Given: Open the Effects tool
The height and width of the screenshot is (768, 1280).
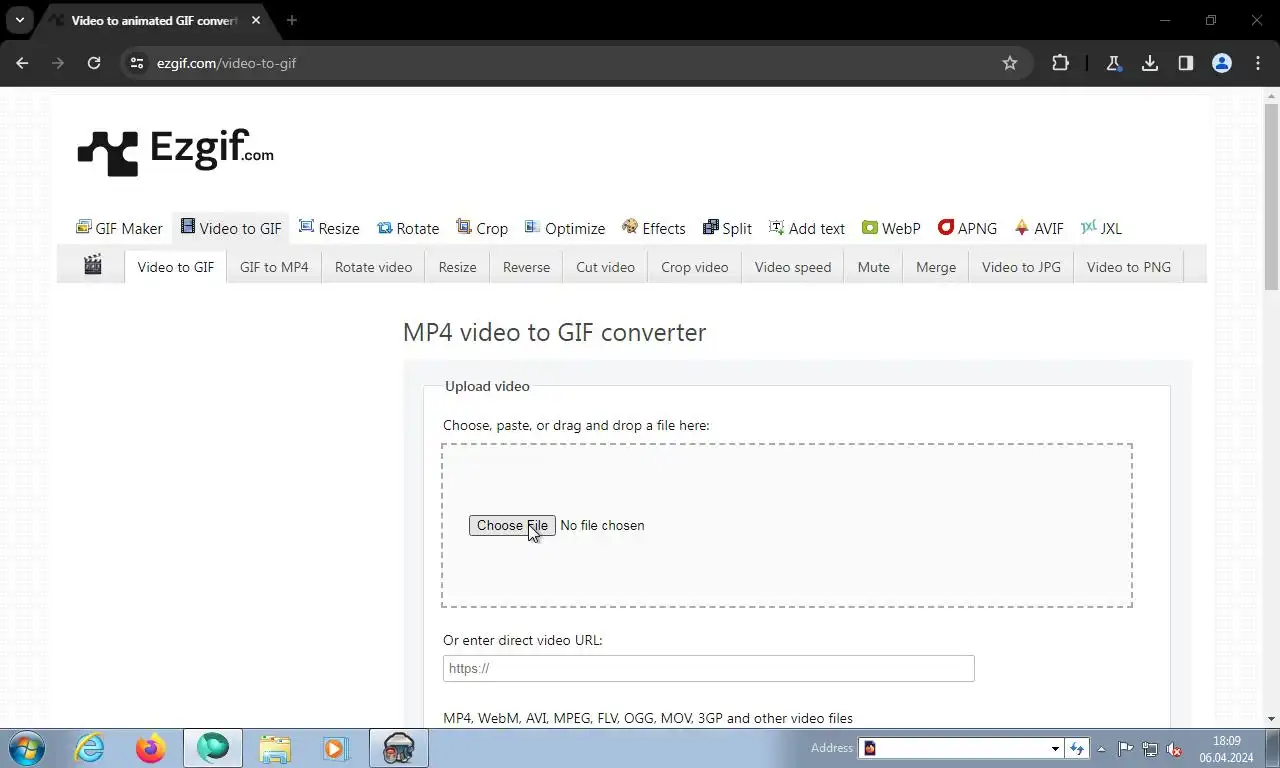Looking at the screenshot, I should 654,228.
